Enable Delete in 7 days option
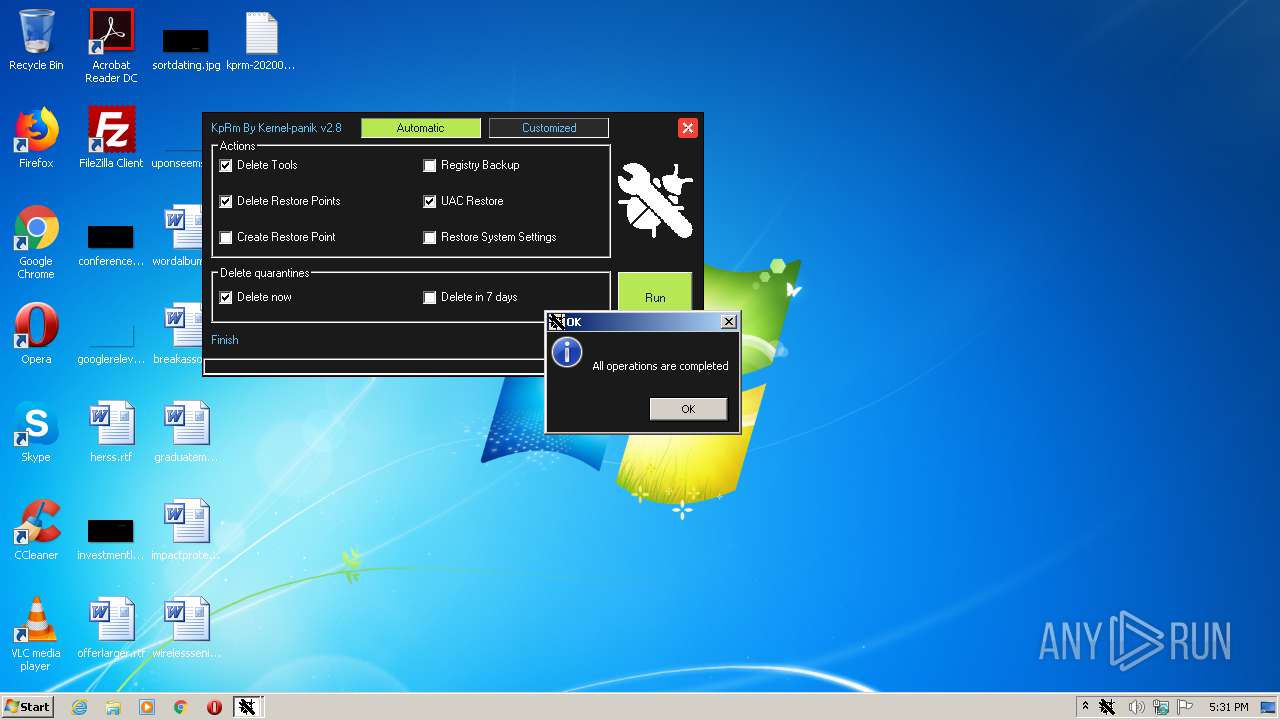 (x=430, y=297)
